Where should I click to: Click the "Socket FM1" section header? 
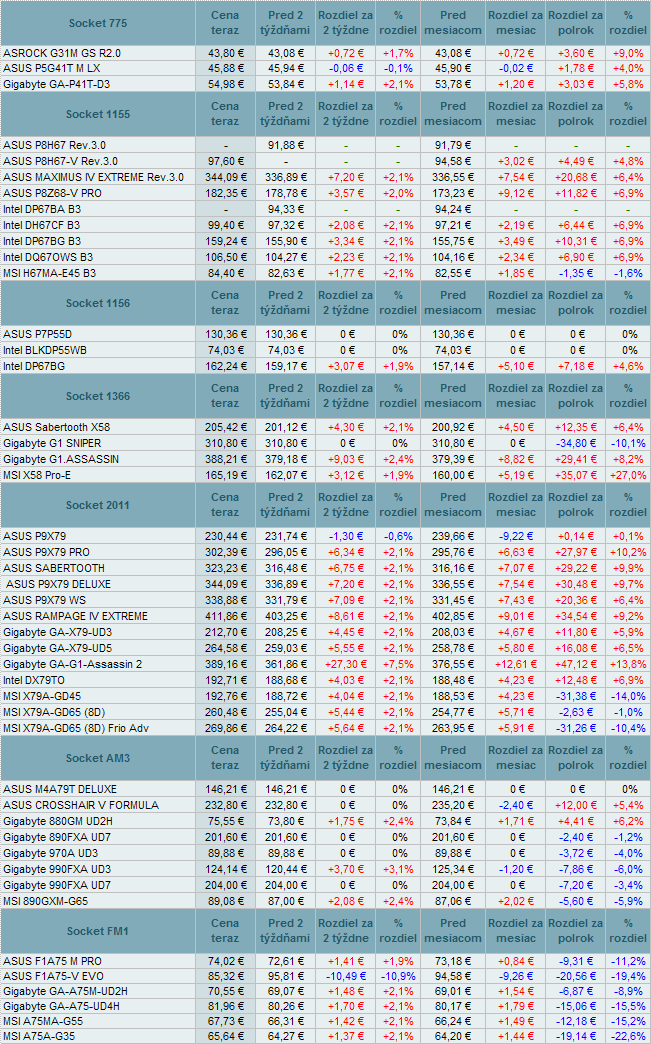[x=98, y=931]
